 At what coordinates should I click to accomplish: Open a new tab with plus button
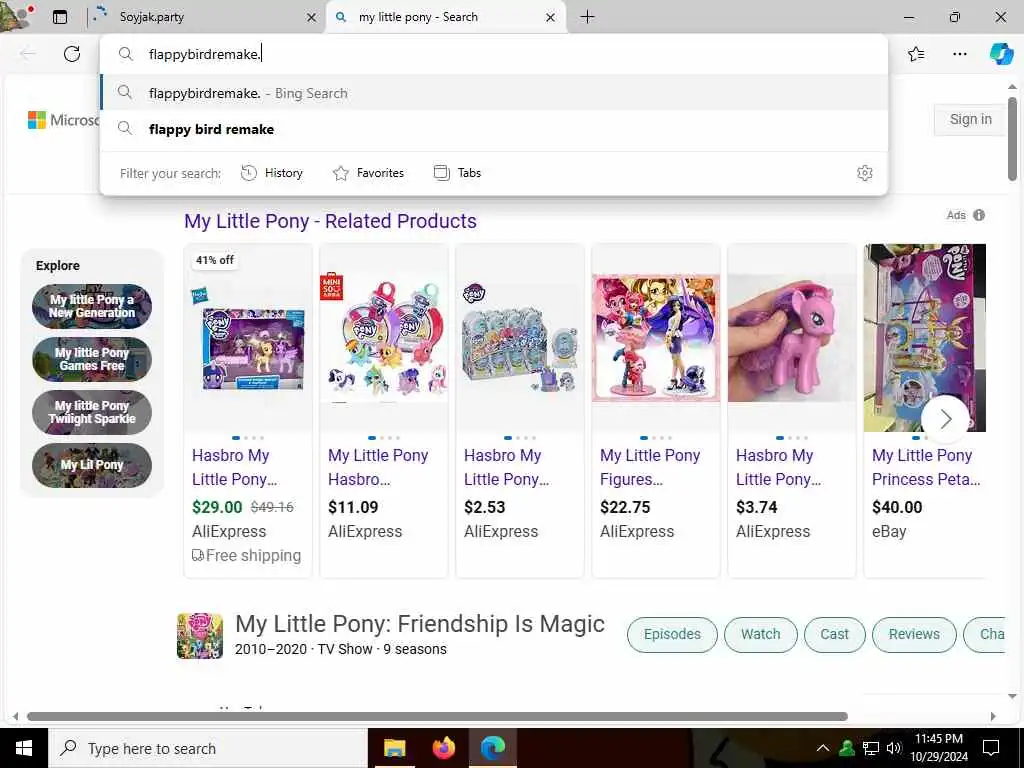click(x=587, y=17)
